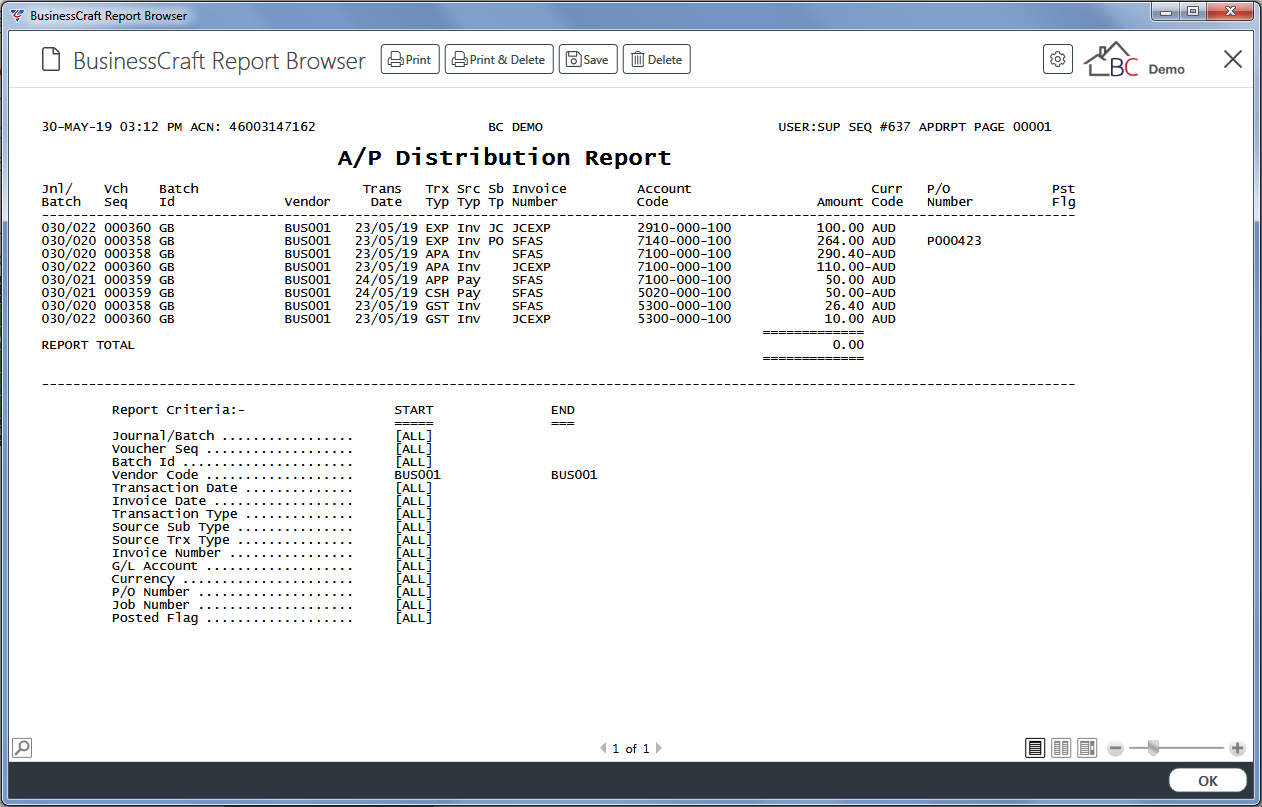Switch to page view with side panel

tap(1087, 748)
